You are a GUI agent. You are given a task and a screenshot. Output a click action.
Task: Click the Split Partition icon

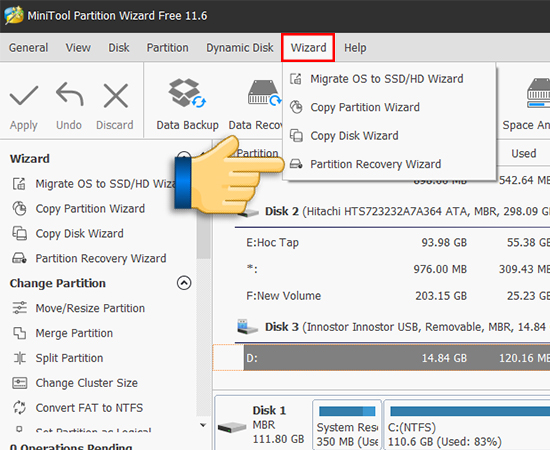click(x=20, y=358)
